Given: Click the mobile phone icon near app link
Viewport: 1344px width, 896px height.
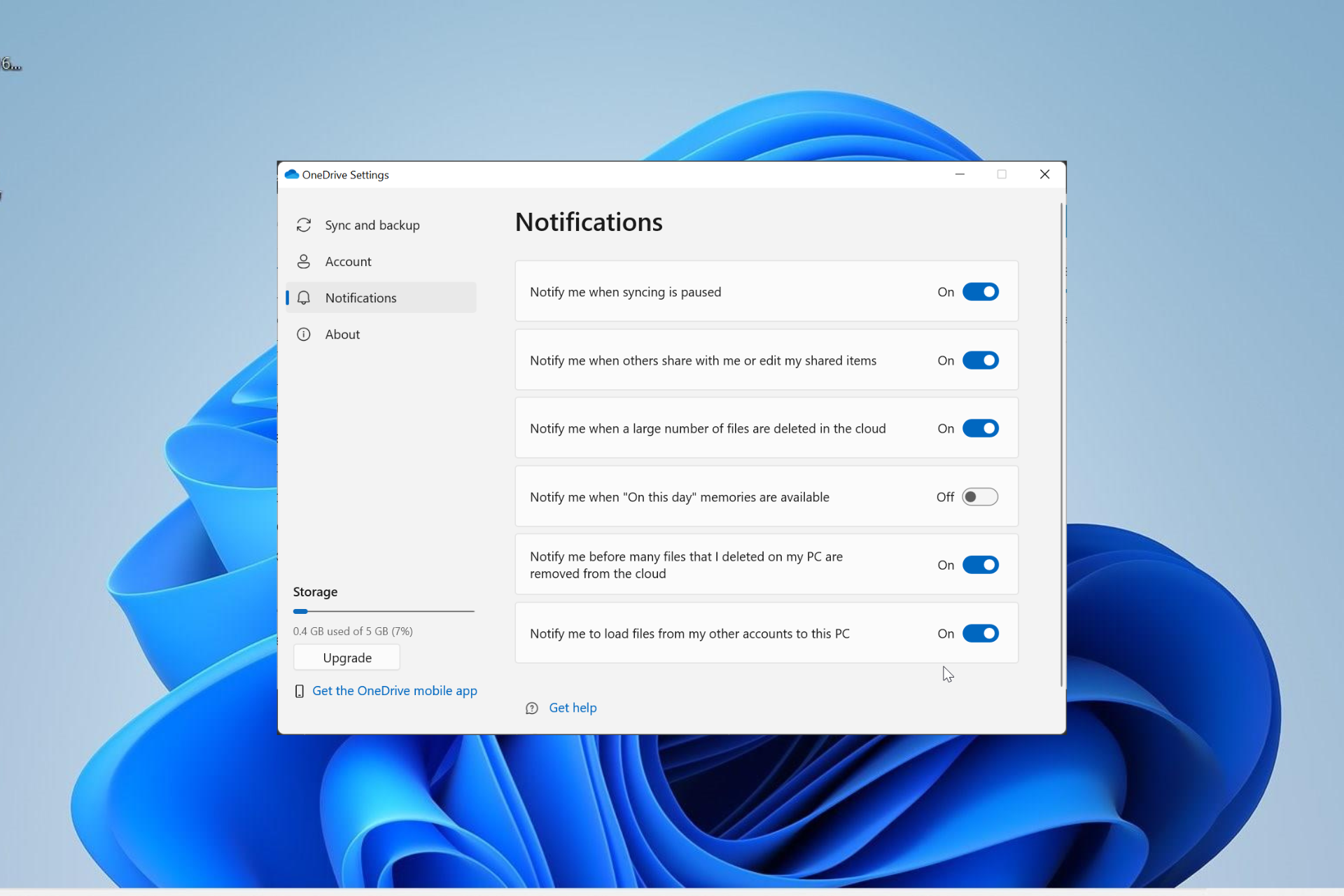Looking at the screenshot, I should pos(299,691).
